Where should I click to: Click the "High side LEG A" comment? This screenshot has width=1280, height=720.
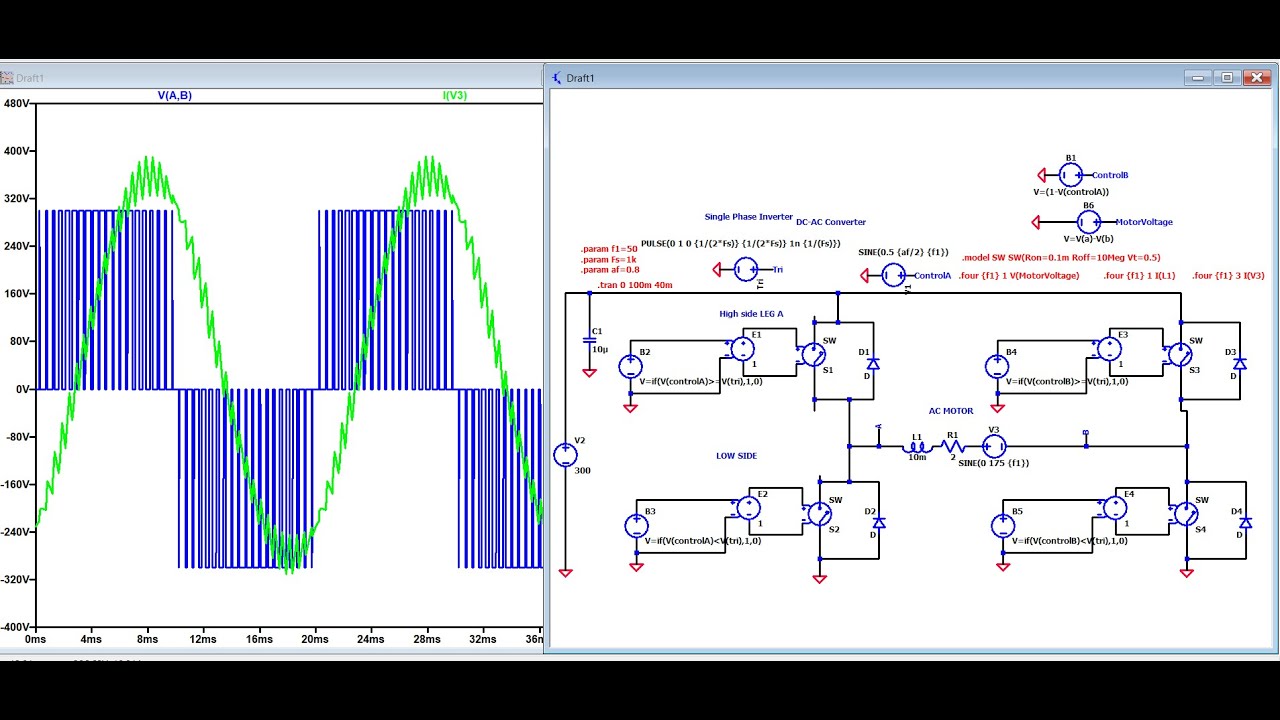tap(751, 314)
